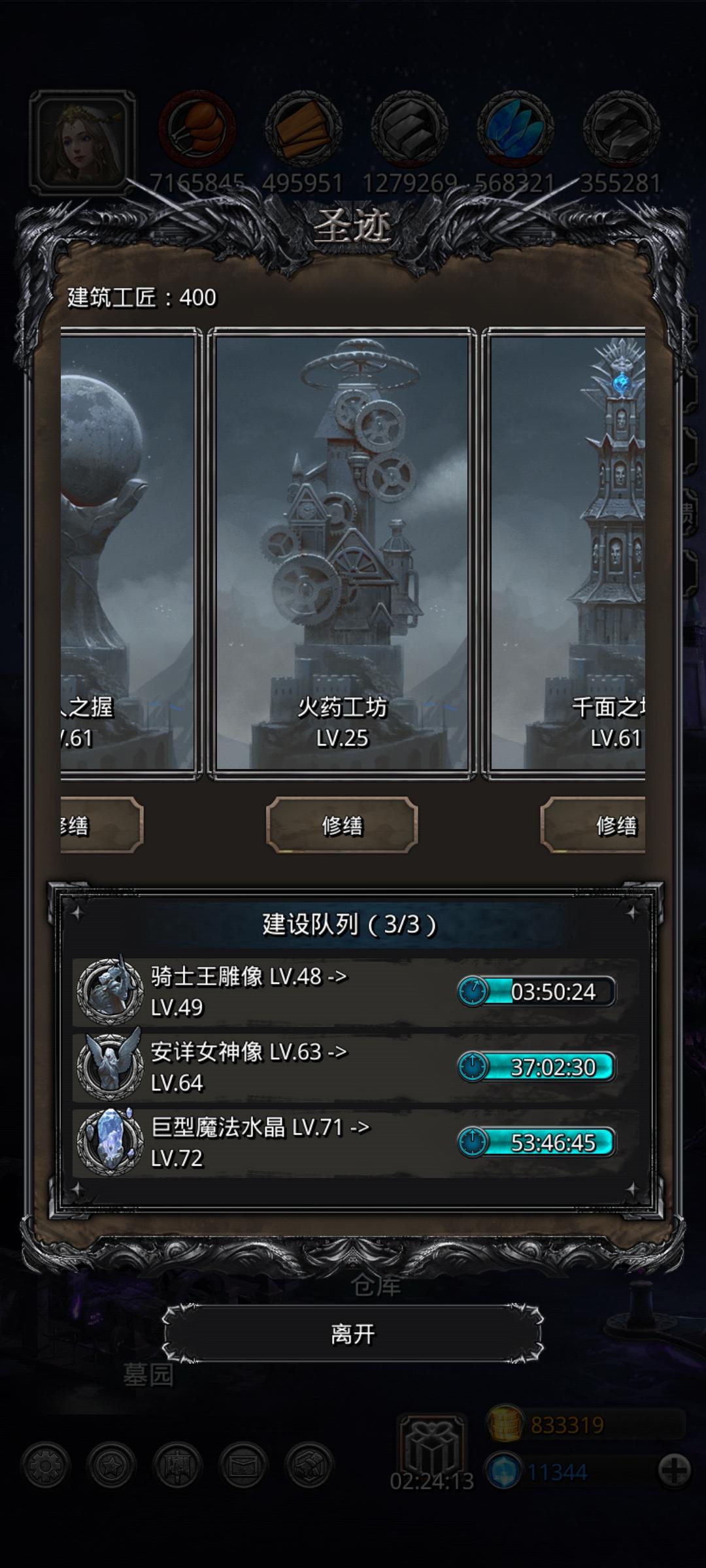Image resolution: width=706 pixels, height=1568 pixels.
Task: Tap the 53:46:45 timer progress bar
Action: 536,1142
